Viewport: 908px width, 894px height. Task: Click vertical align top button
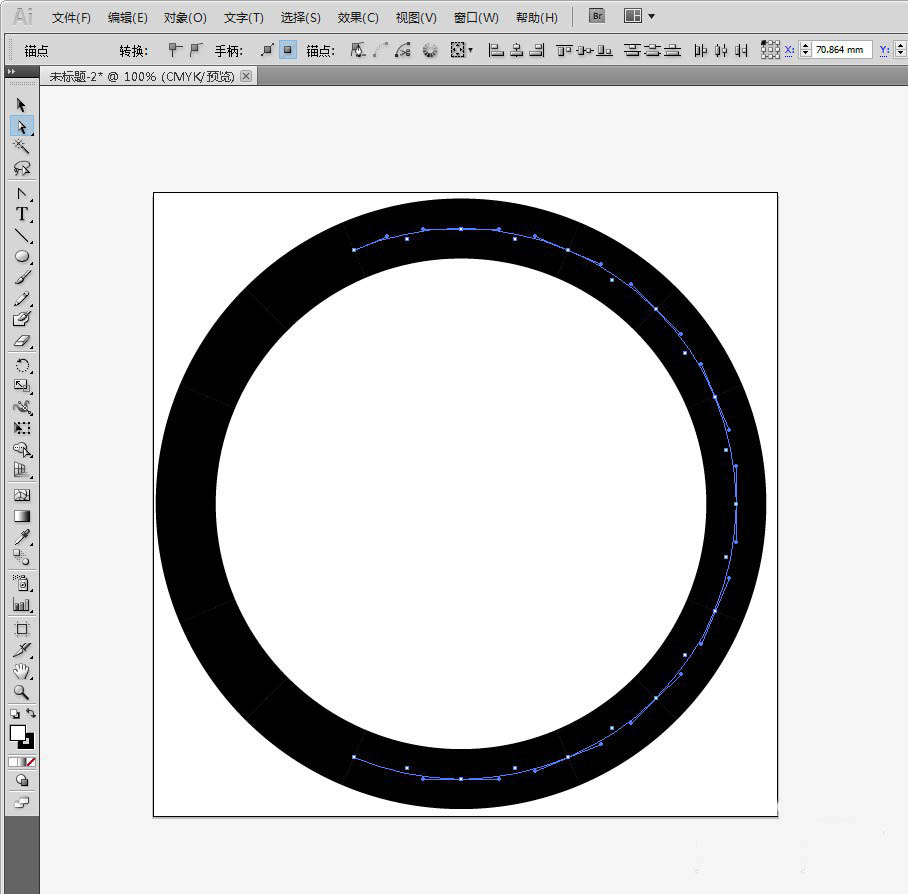[564, 50]
